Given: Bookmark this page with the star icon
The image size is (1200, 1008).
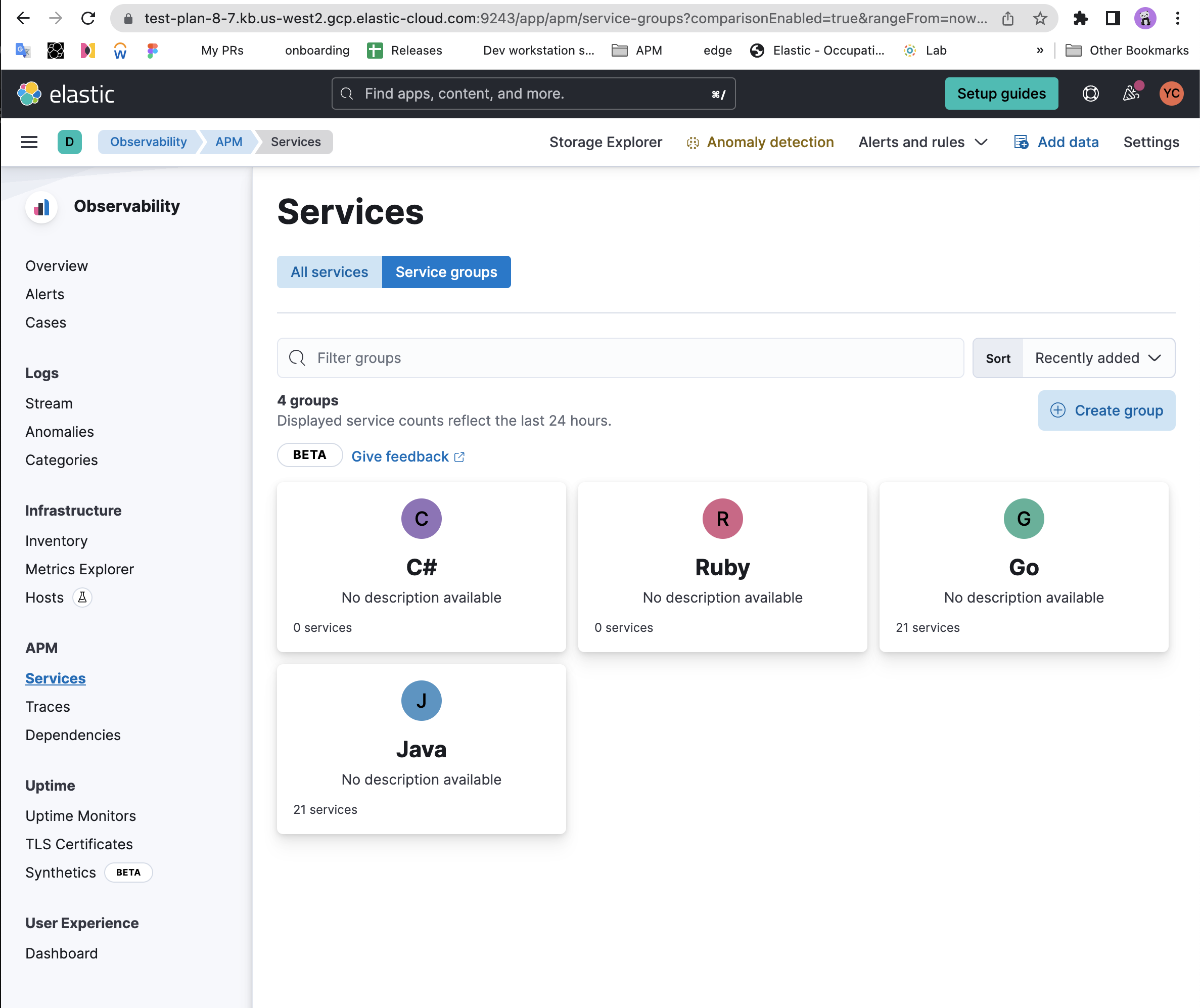Looking at the screenshot, I should 1040,18.
